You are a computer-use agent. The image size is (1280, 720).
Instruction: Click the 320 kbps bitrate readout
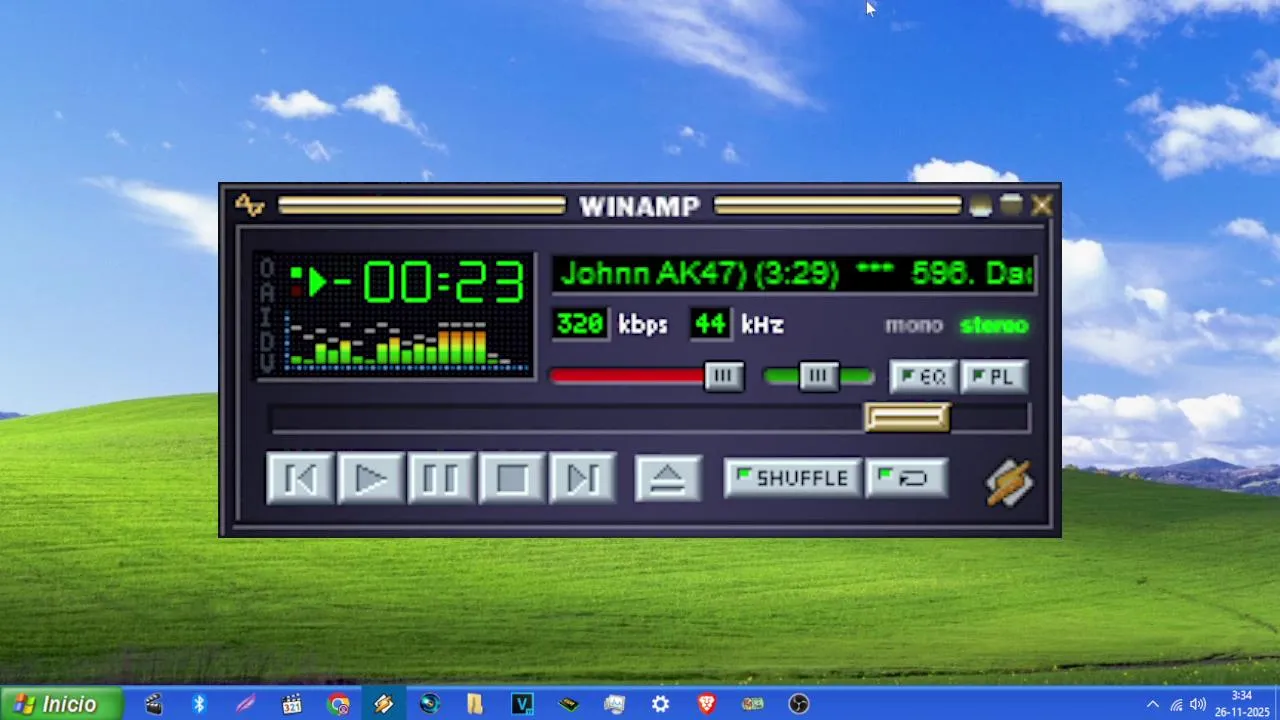pos(580,324)
